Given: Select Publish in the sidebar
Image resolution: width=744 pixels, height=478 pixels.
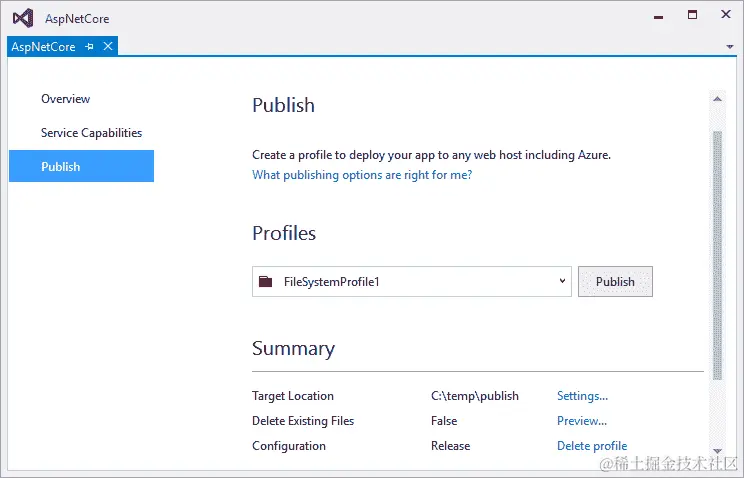Looking at the screenshot, I should point(82,166).
